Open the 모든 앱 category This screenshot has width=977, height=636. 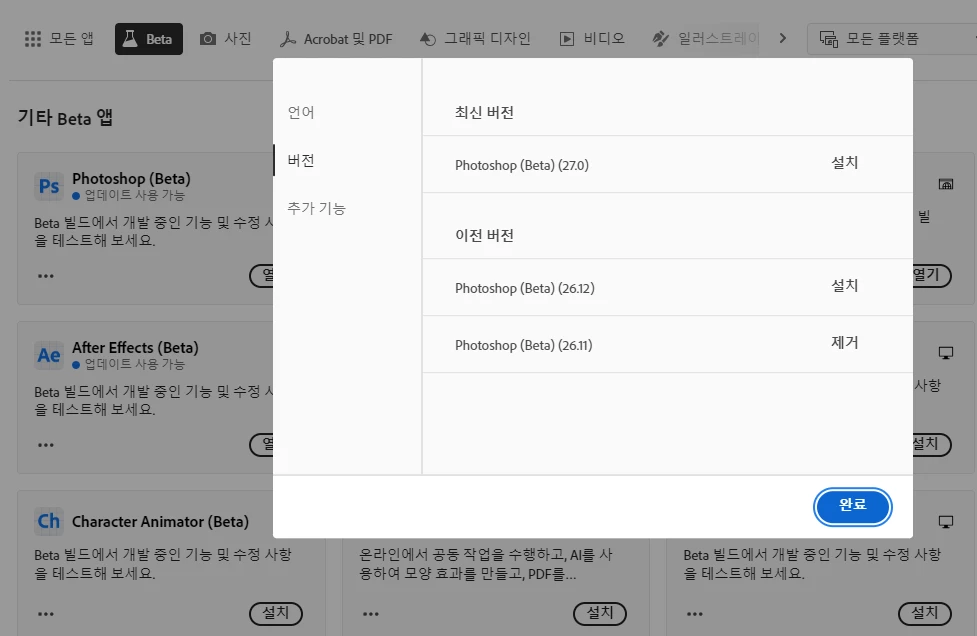pos(59,39)
